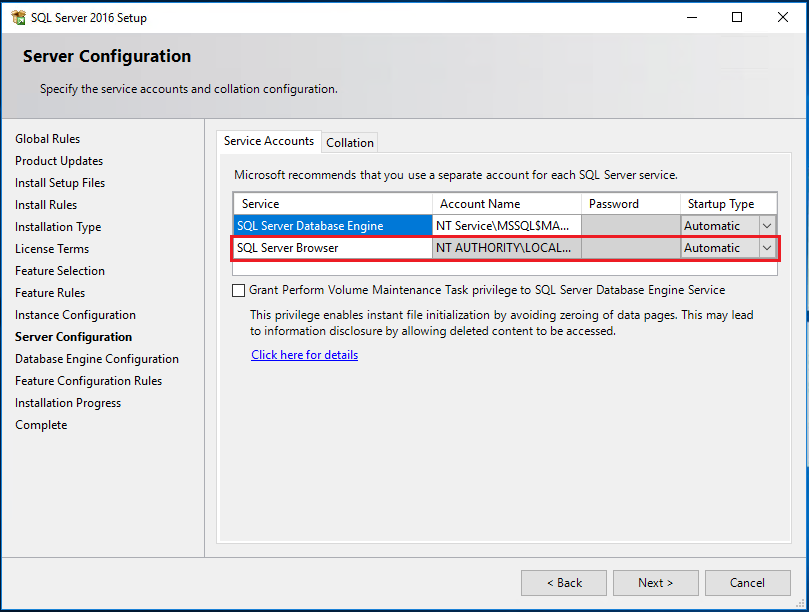Edit Account Name for SQL Server Database Engine
Image resolution: width=809 pixels, height=612 pixels.
(506, 226)
